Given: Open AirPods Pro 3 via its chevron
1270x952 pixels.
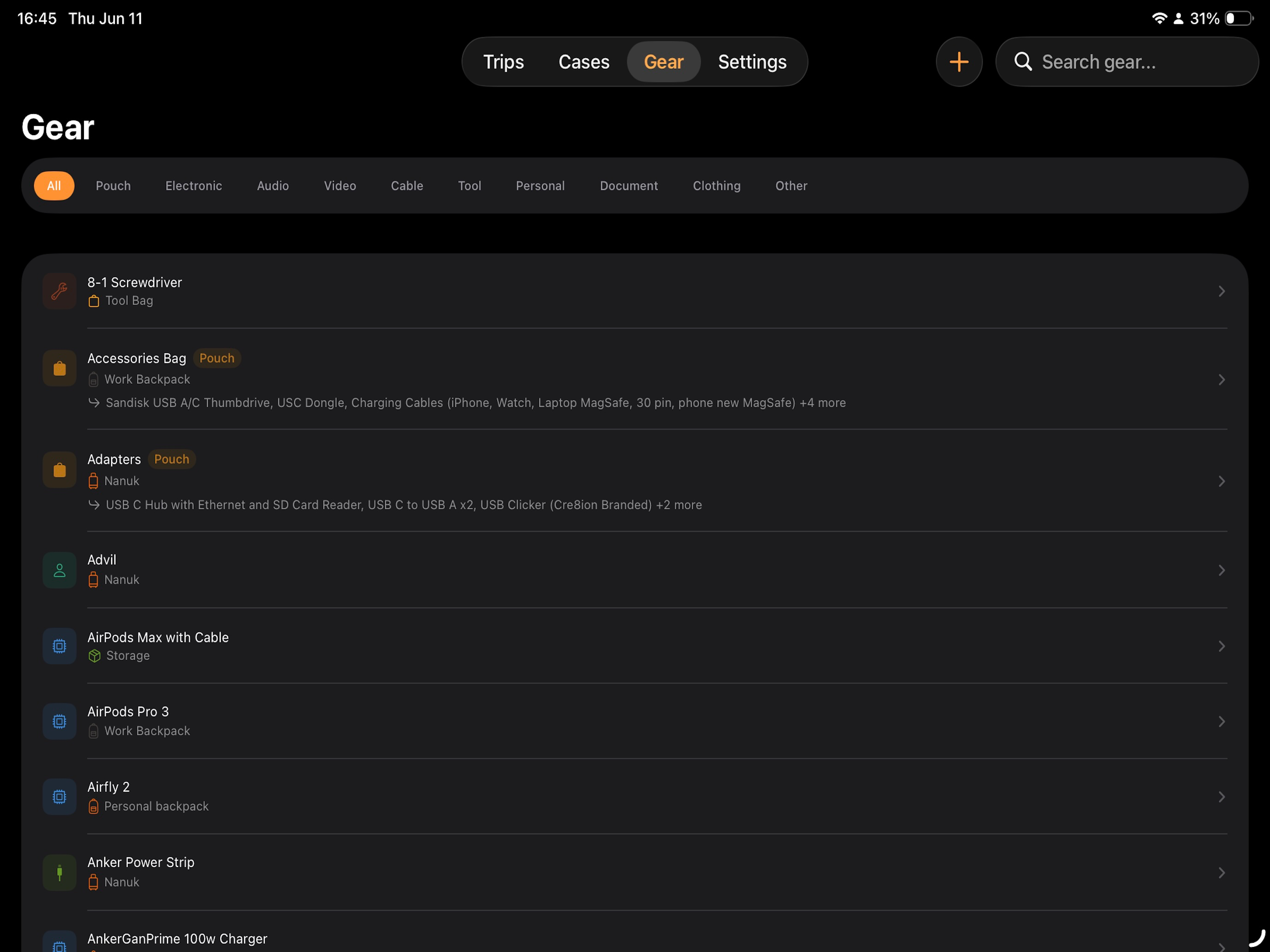Looking at the screenshot, I should pos(1222,721).
